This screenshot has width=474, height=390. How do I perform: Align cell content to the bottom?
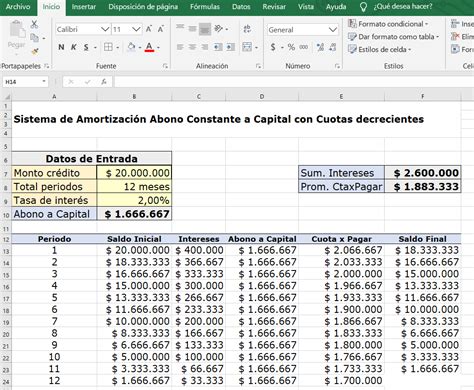point(205,29)
